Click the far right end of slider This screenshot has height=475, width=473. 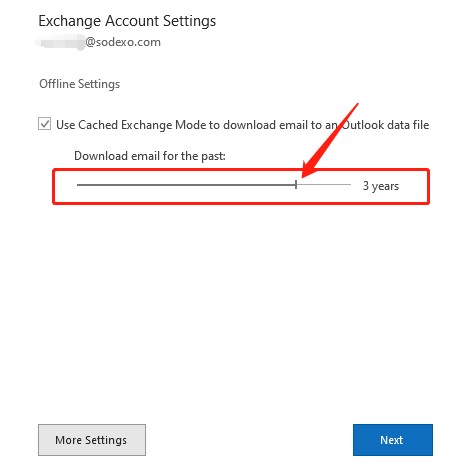tap(350, 184)
